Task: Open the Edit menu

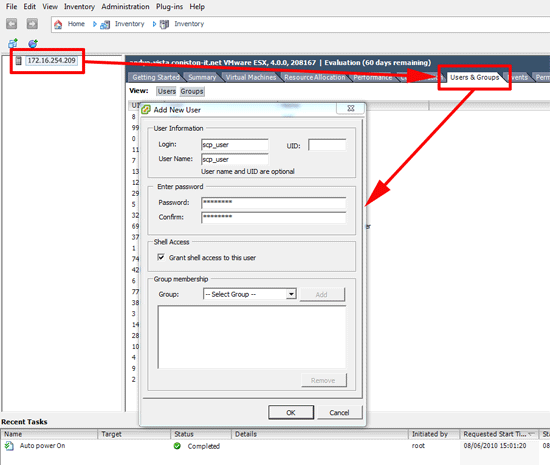Action: click(x=29, y=7)
